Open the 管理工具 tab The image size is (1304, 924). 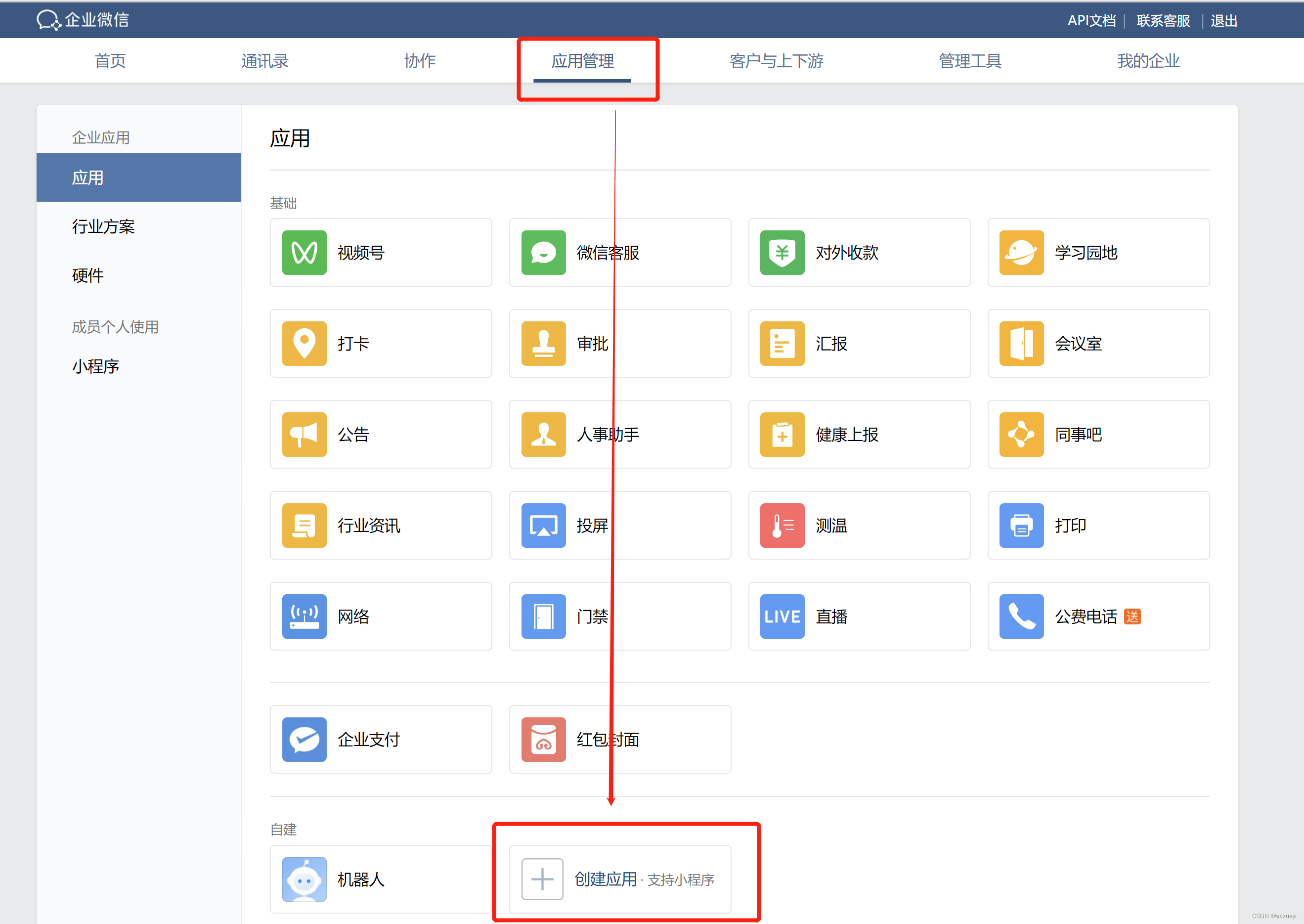[x=970, y=61]
